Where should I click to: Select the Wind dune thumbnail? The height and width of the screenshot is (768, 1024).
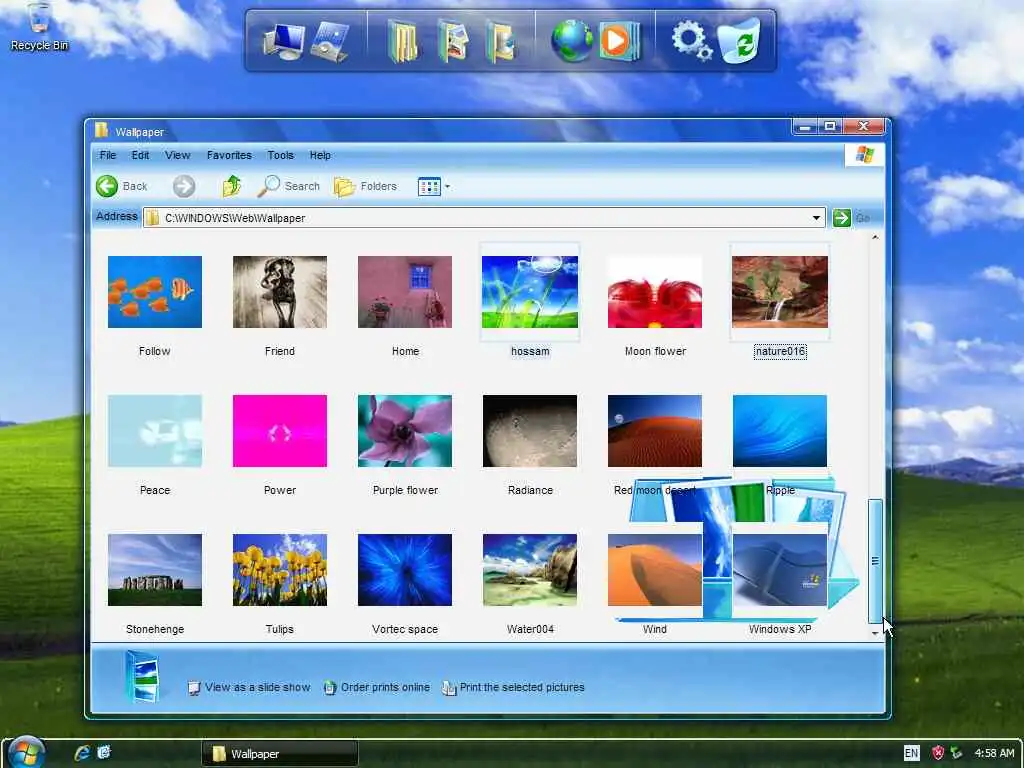[x=655, y=570]
